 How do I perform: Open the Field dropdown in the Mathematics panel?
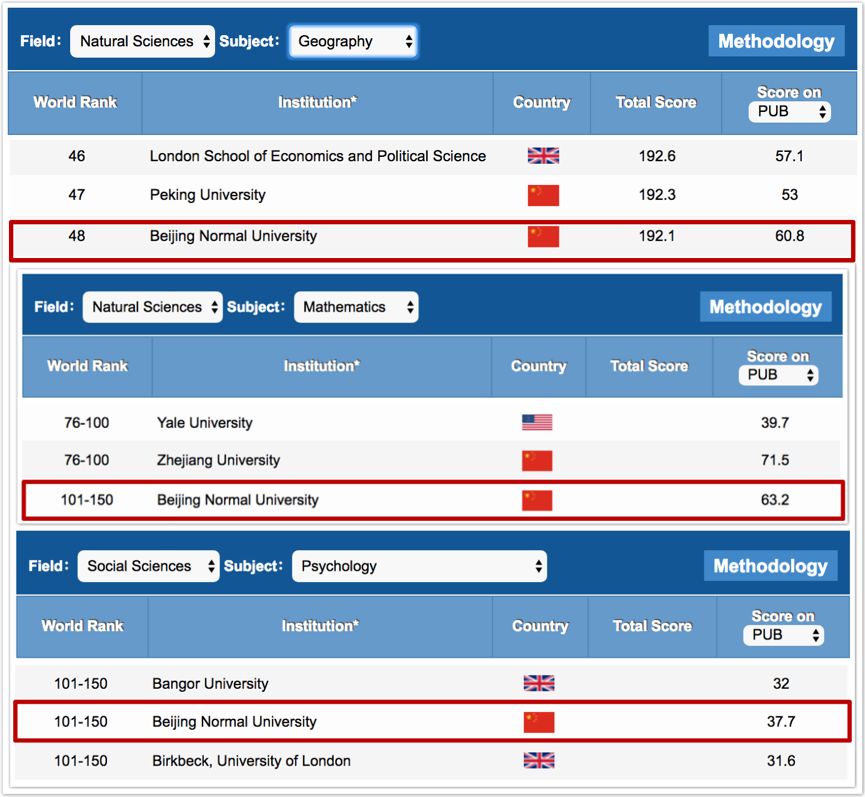[153, 307]
